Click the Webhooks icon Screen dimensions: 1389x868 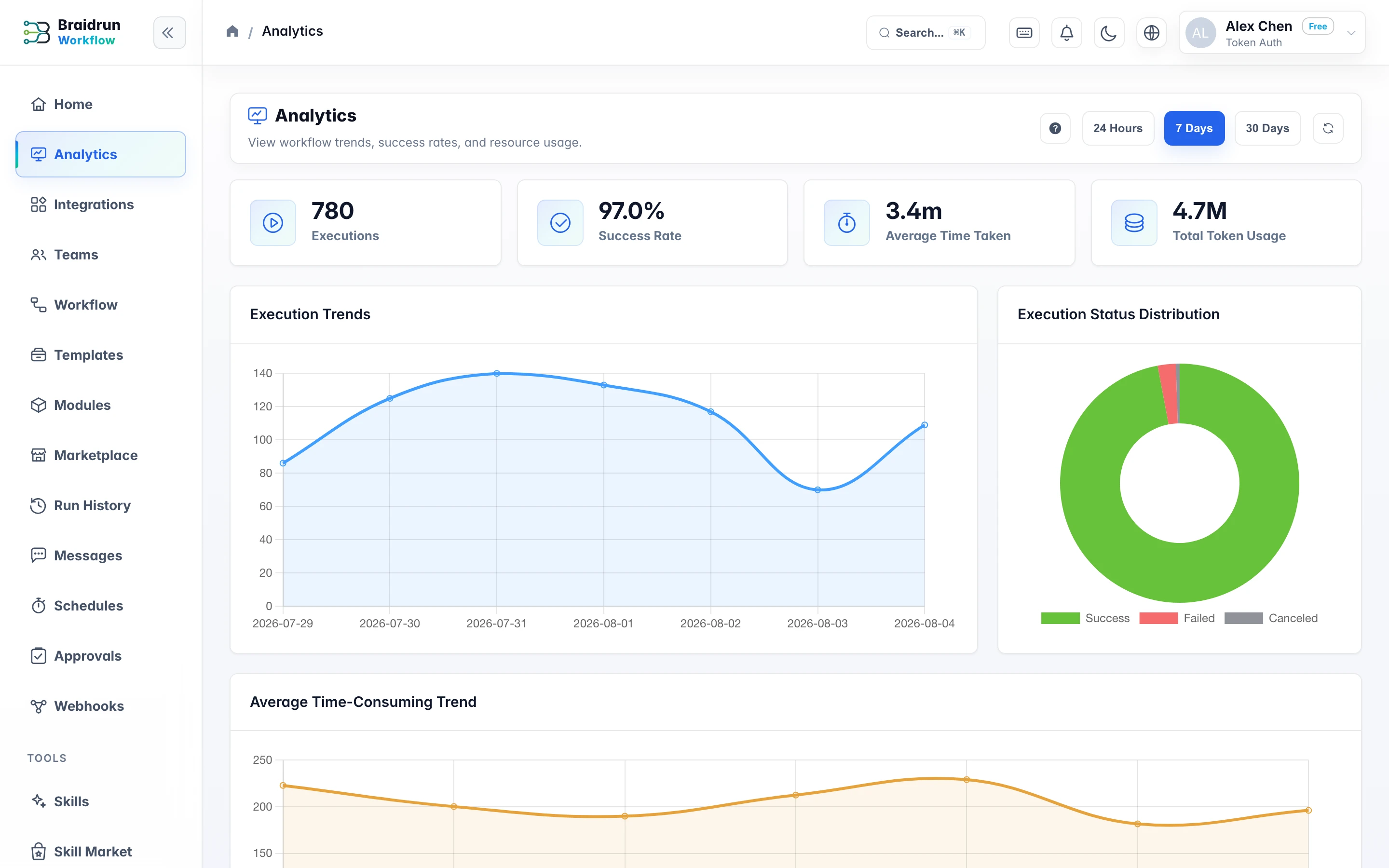pyautogui.click(x=39, y=706)
